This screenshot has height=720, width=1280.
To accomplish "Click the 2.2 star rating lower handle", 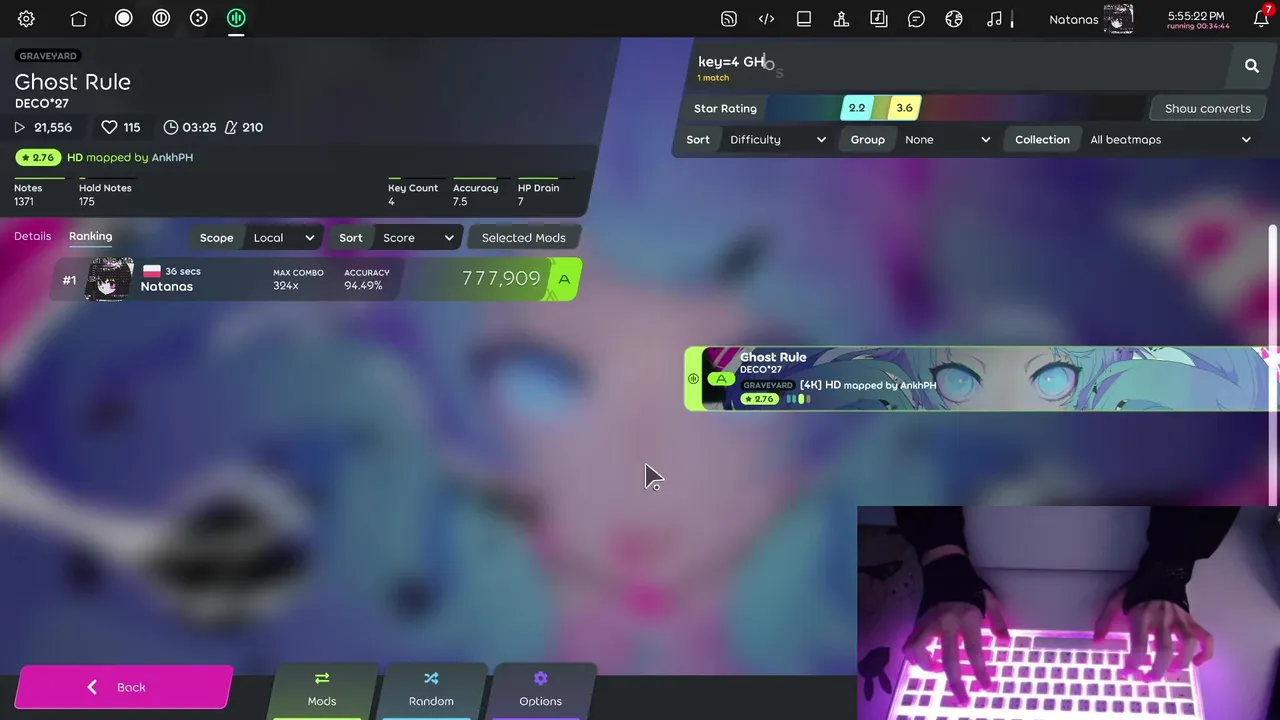I will coord(856,108).
